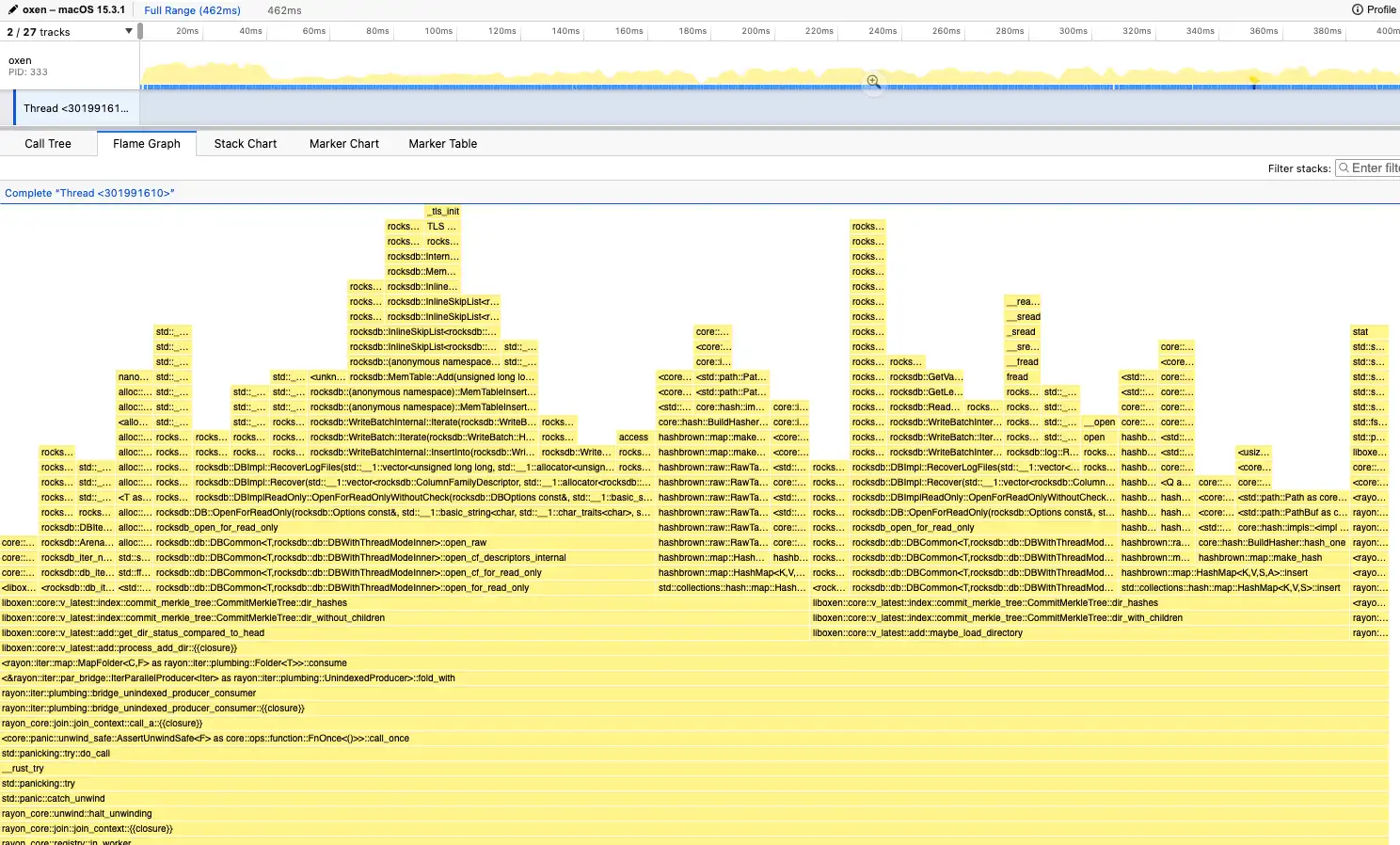Click the Complete Thread breadcrumb link

click(x=89, y=193)
